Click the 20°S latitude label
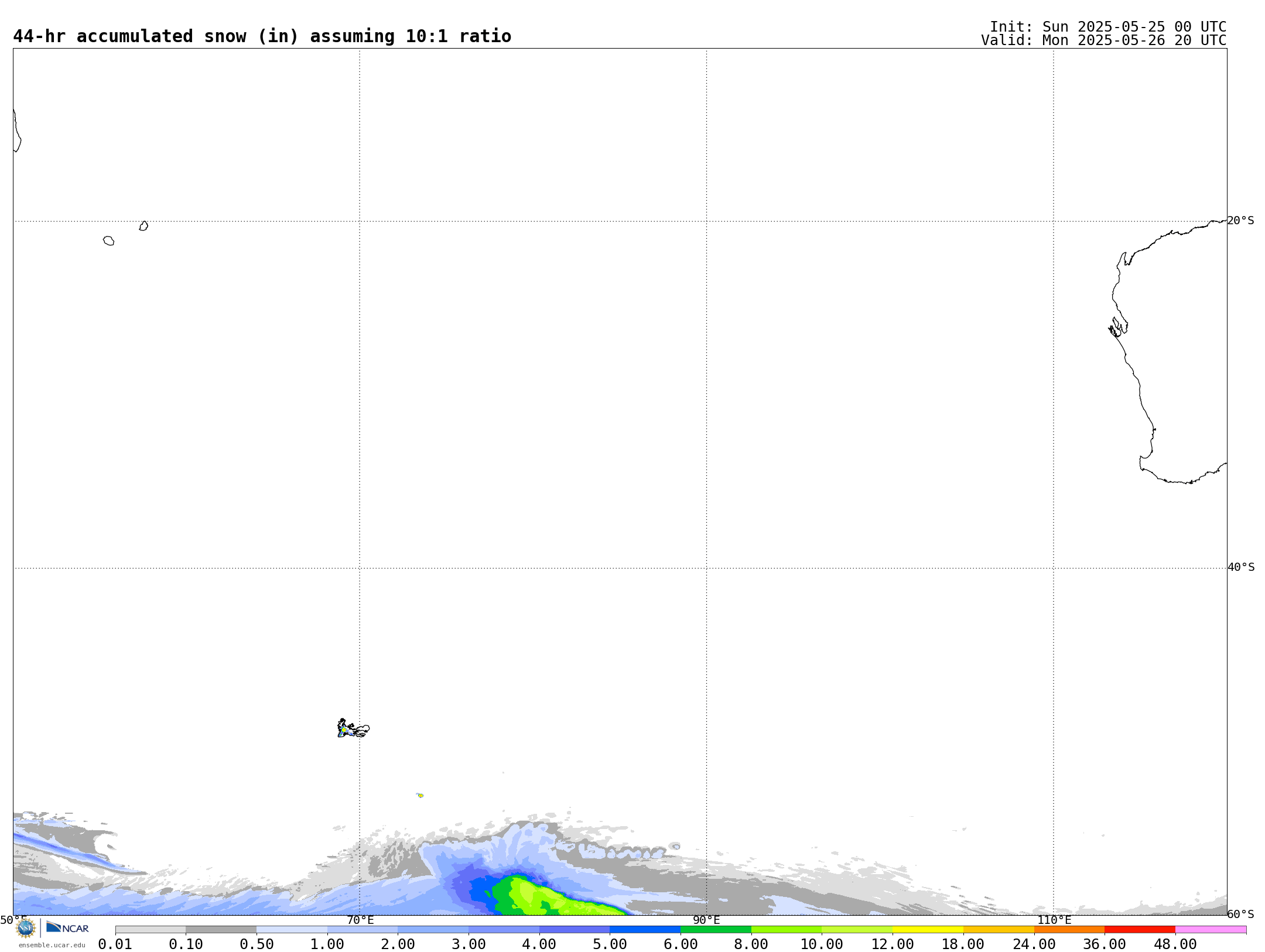This screenshot has width=1265, height=952. click(x=1241, y=221)
